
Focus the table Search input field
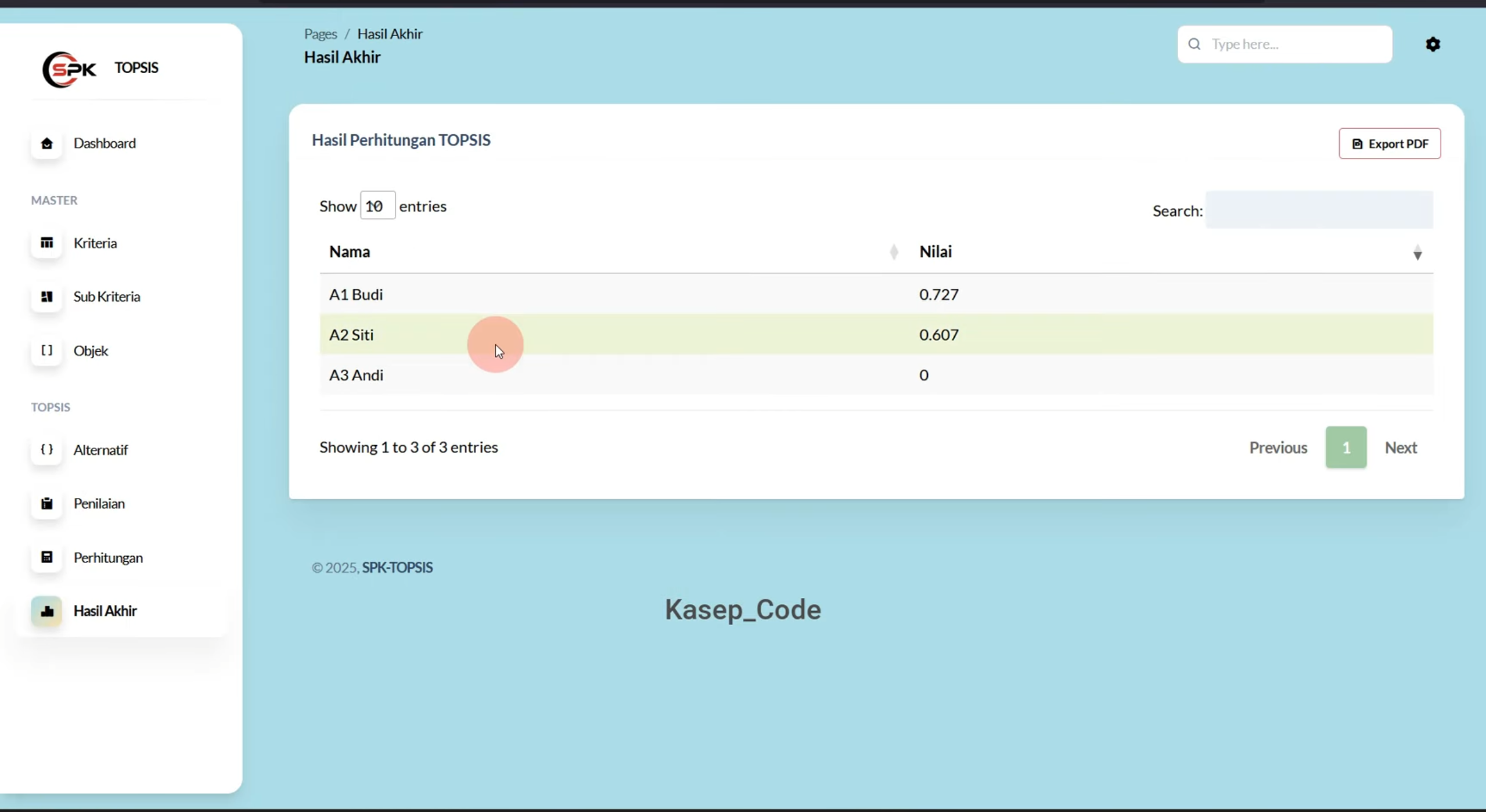1319,210
